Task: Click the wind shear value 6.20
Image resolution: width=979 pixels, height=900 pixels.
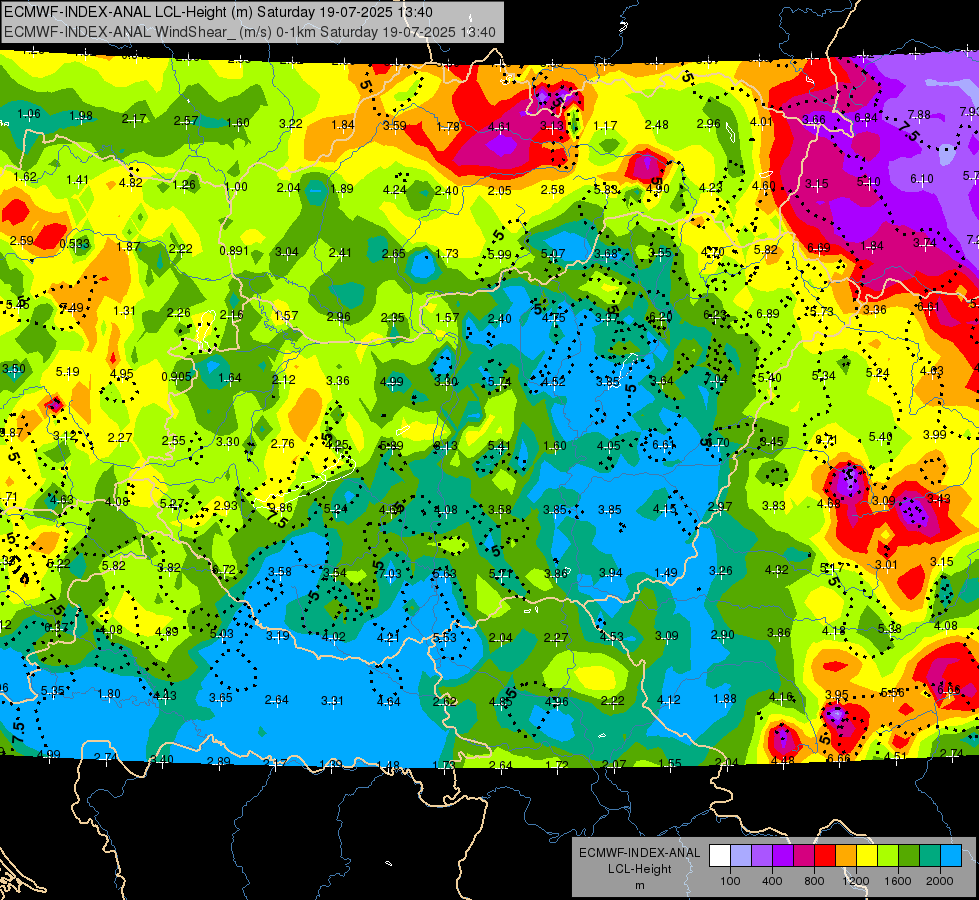Action: click(x=660, y=317)
